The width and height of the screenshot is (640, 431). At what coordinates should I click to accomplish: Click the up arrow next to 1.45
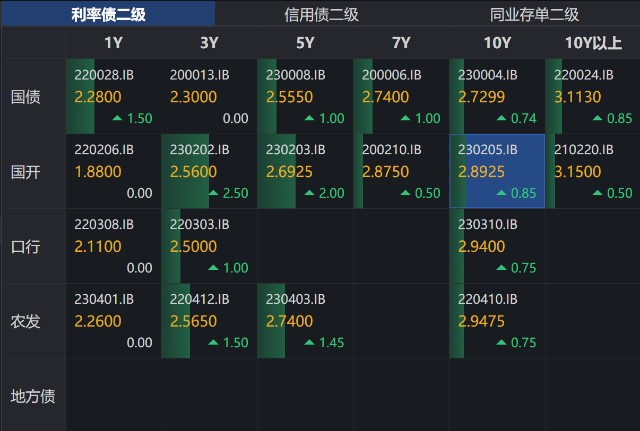pyautogui.click(x=311, y=343)
